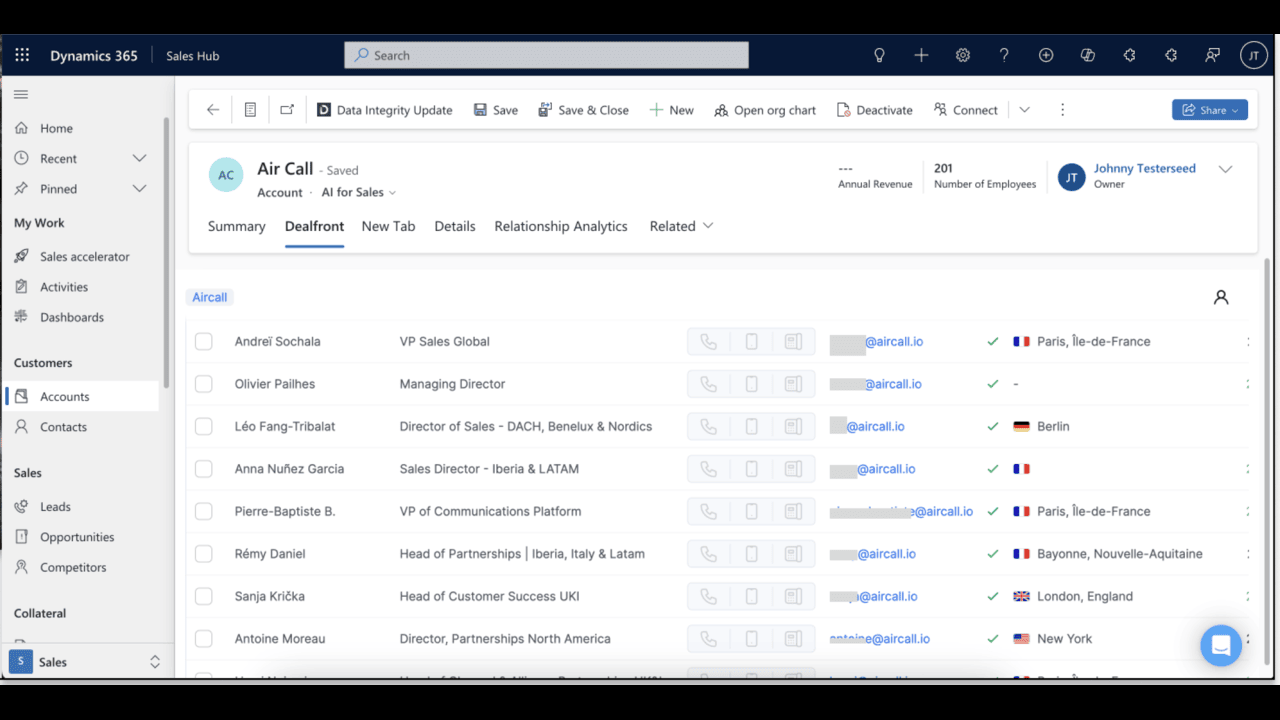
Task: Click the mobile icon for Rémy Daniel
Action: point(751,554)
